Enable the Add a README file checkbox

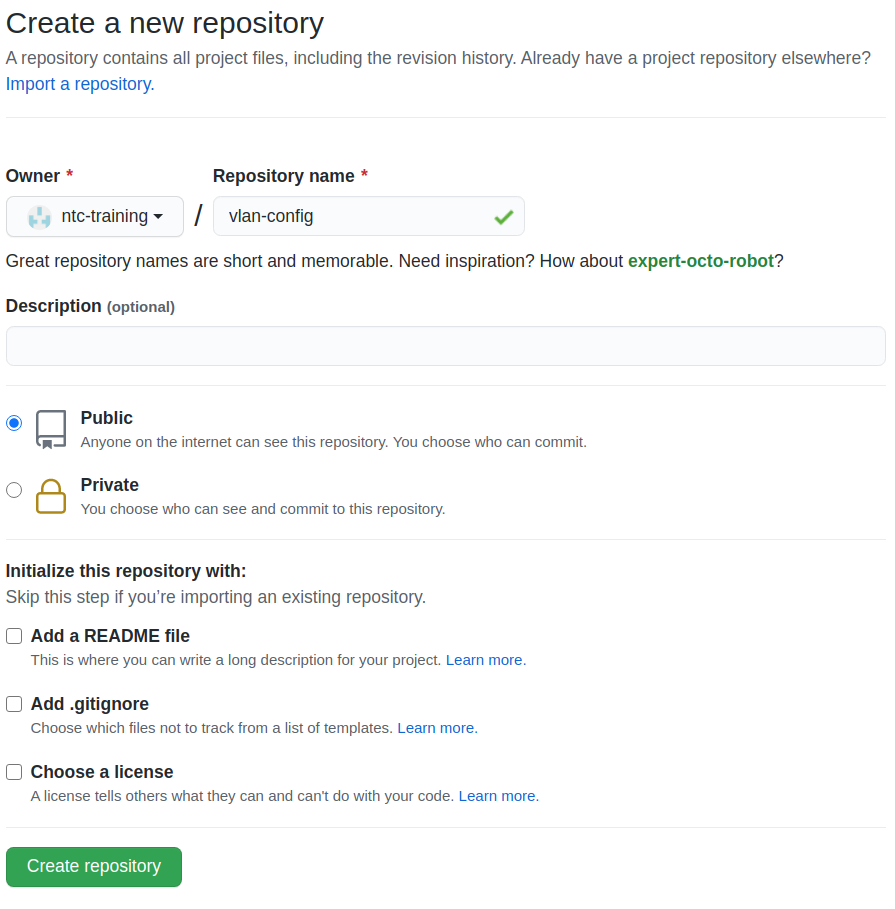14,636
